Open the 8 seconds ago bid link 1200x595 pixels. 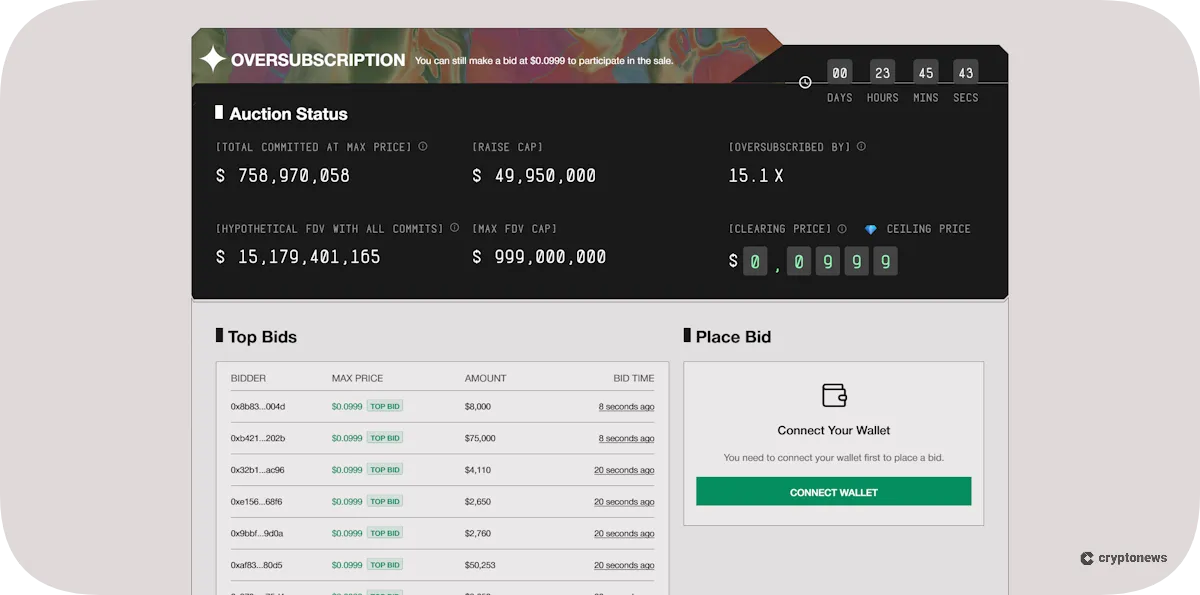click(x=627, y=406)
